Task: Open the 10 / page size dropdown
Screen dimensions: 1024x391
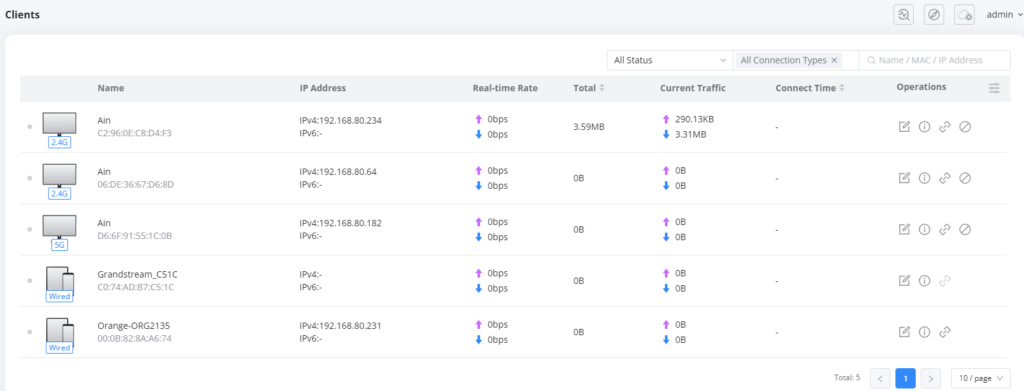Action: coord(981,378)
